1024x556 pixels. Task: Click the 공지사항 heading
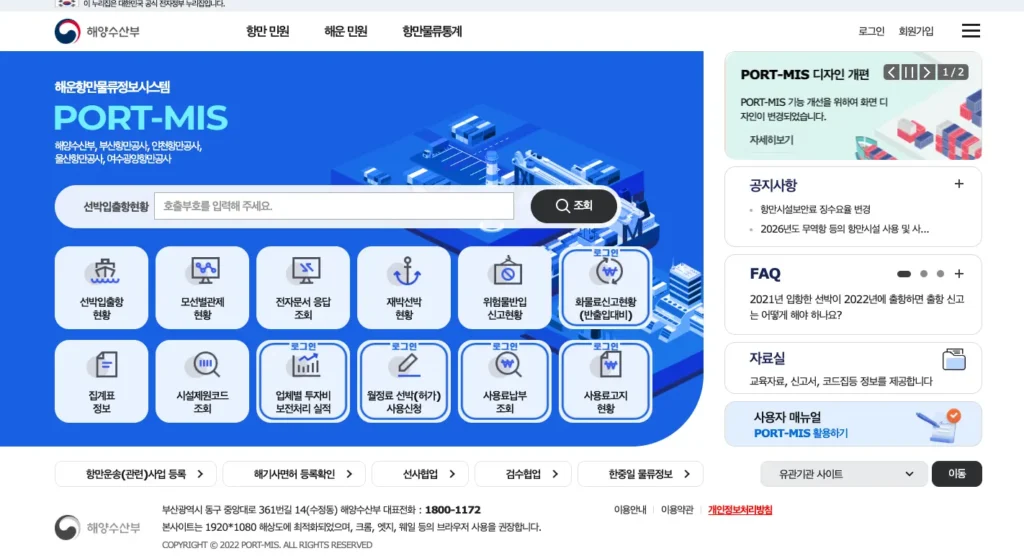point(773,186)
